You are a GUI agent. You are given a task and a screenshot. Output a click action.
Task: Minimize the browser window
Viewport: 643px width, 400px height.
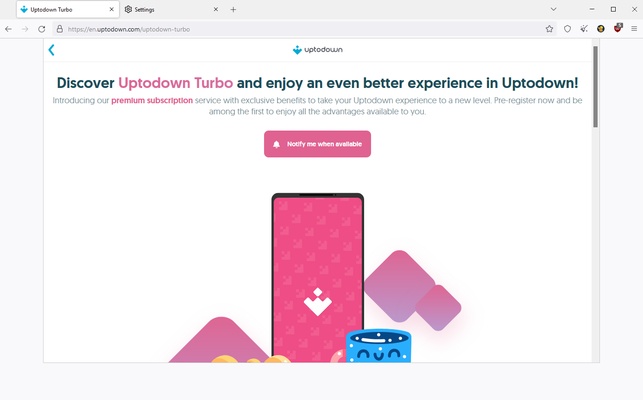pos(592,9)
